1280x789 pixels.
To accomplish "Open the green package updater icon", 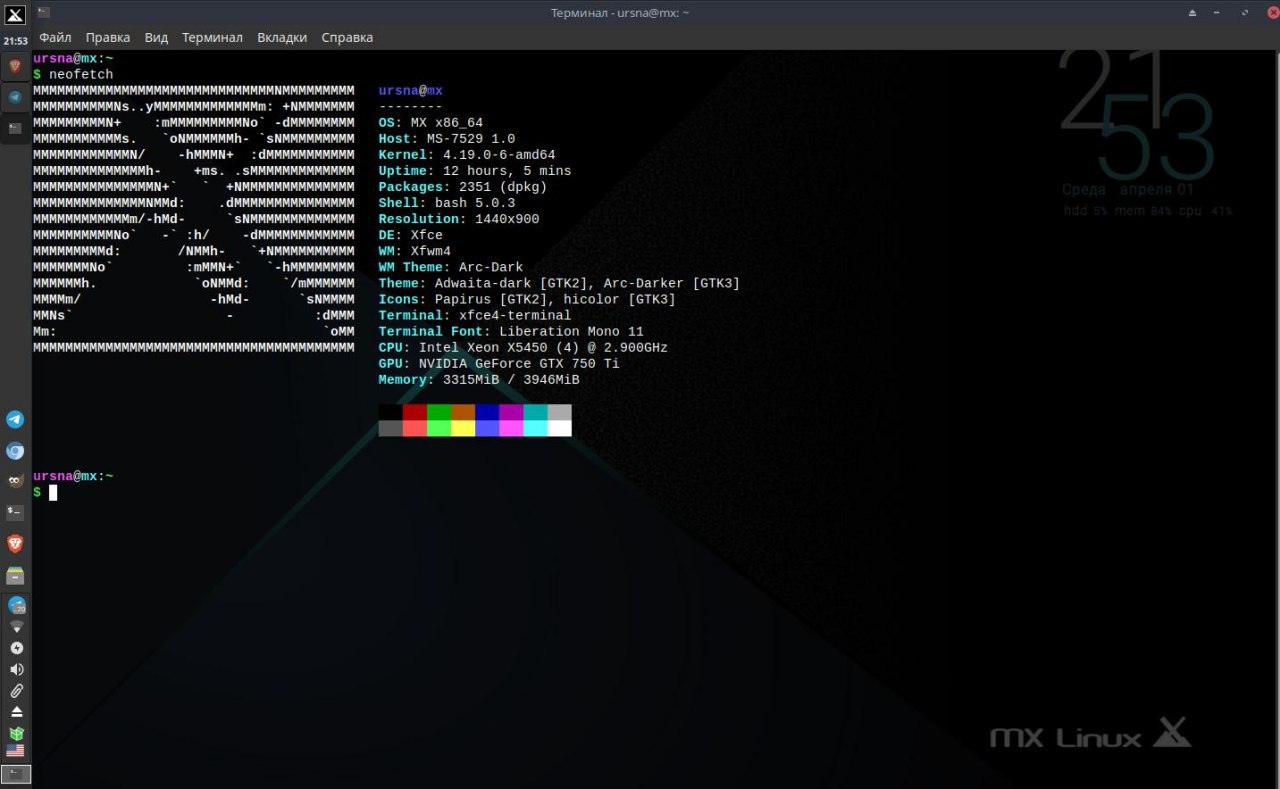I will 16,733.
